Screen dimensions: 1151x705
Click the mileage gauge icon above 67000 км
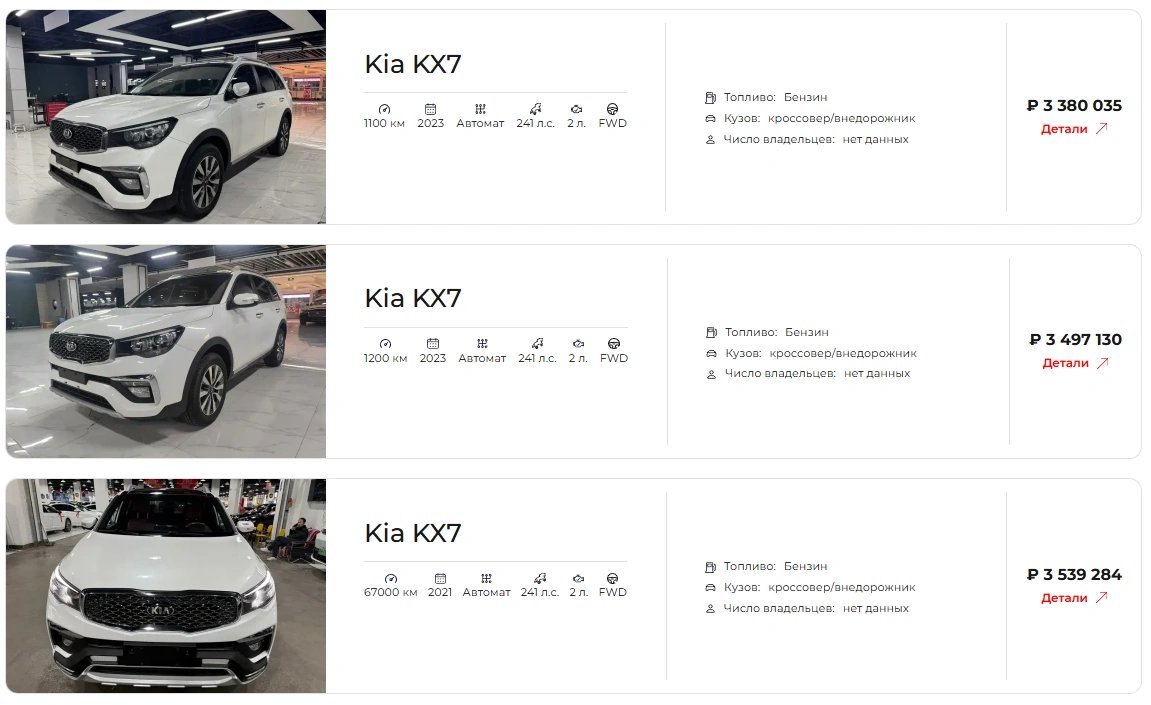point(391,578)
